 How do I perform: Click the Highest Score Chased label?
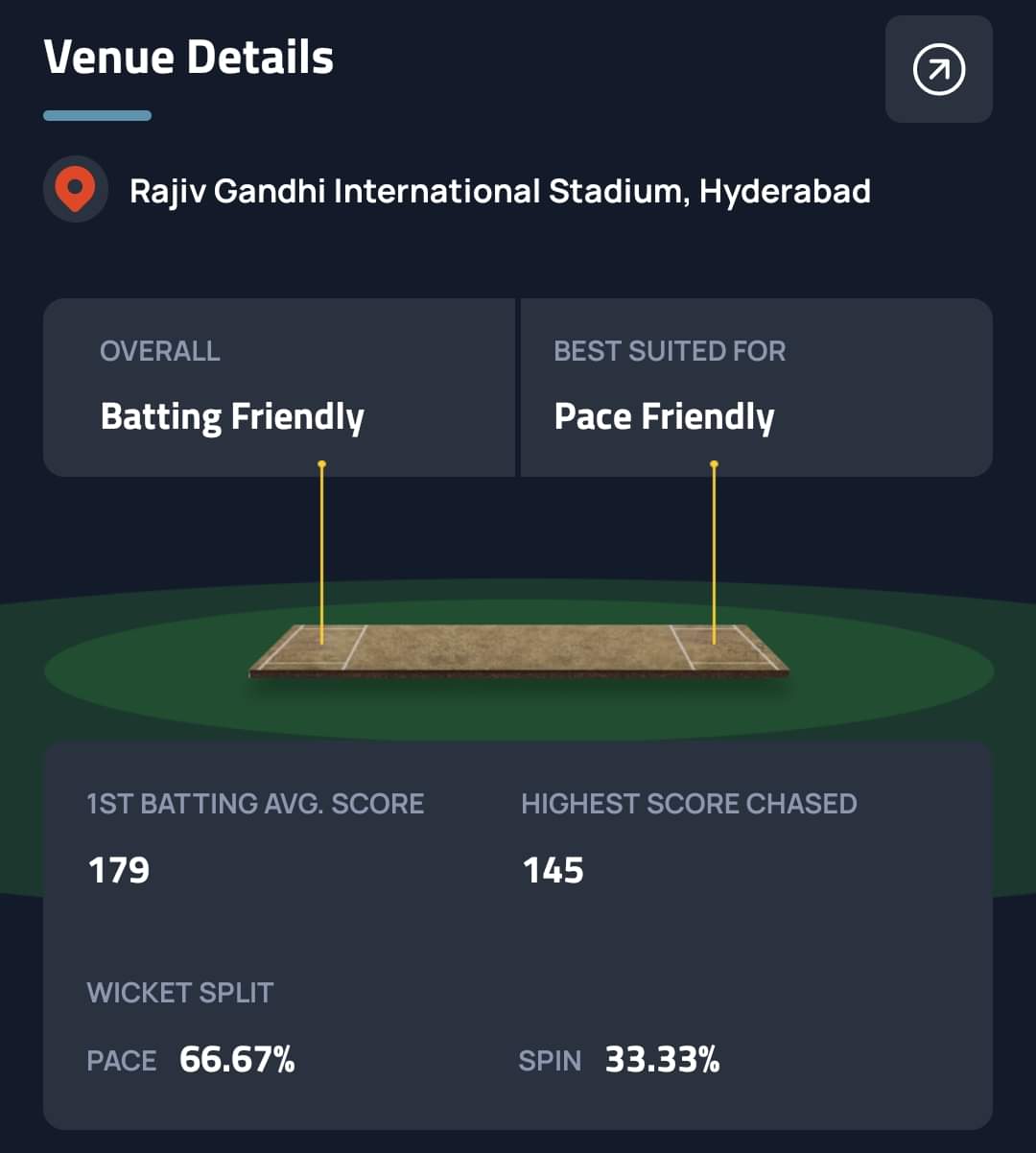(689, 804)
